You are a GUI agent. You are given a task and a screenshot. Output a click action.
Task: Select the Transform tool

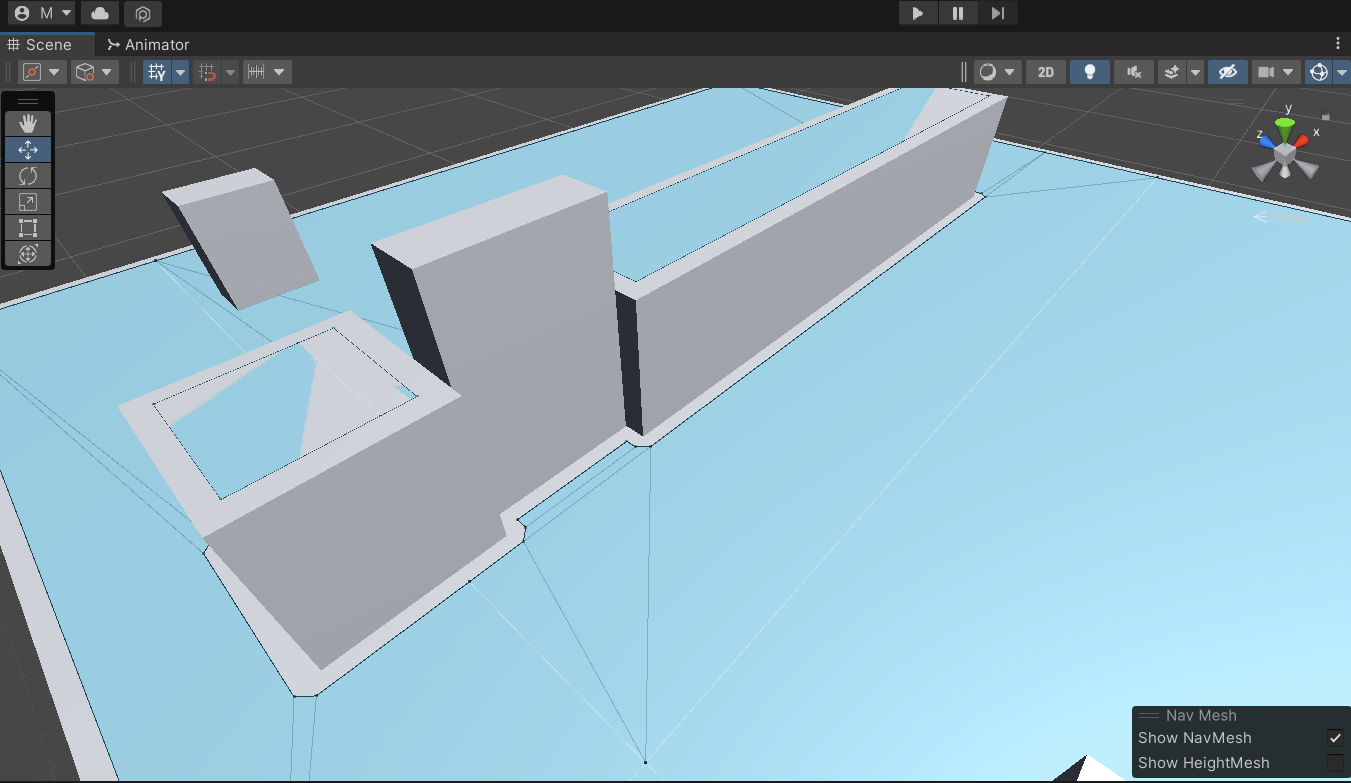tap(28, 254)
